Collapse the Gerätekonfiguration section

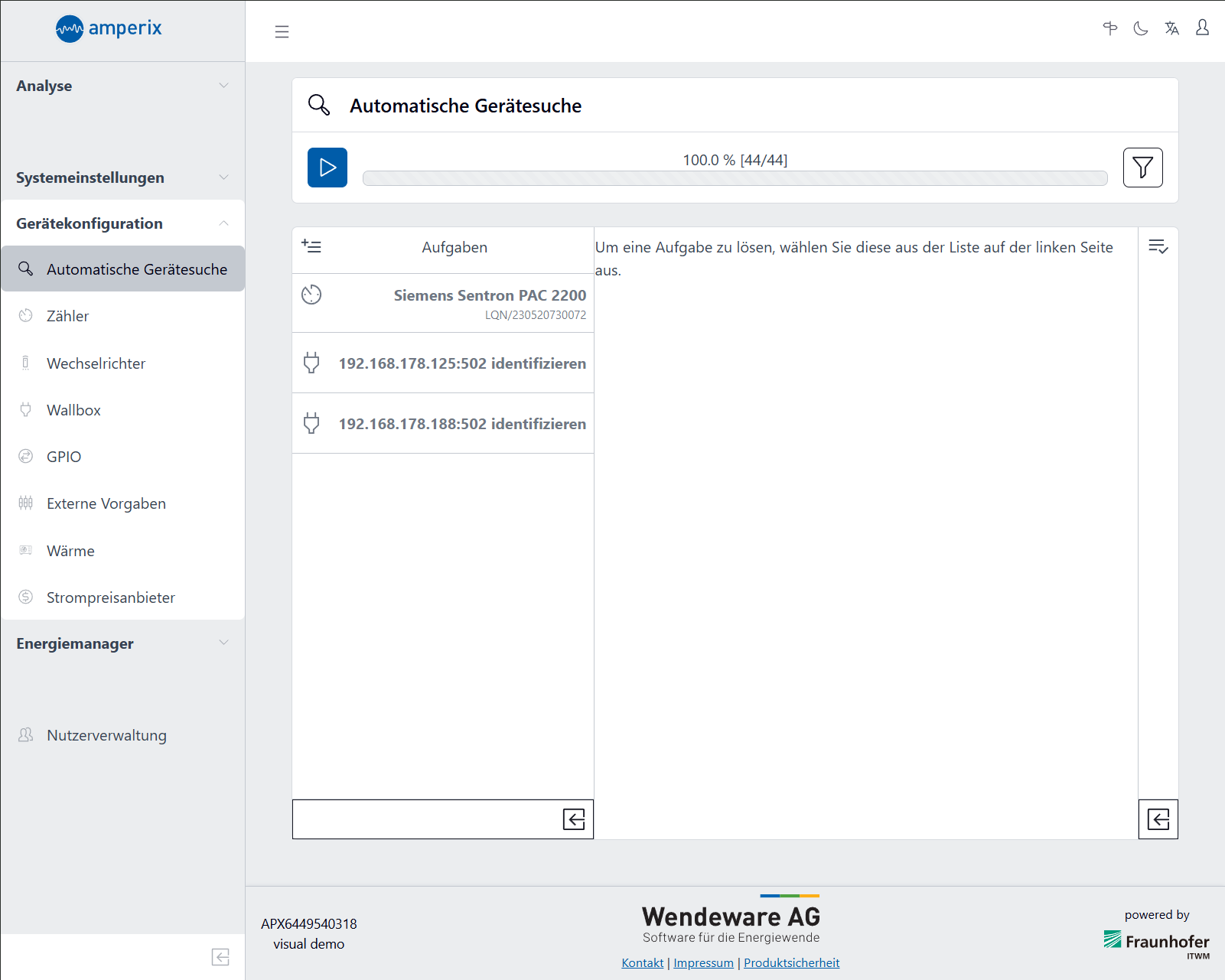point(122,223)
